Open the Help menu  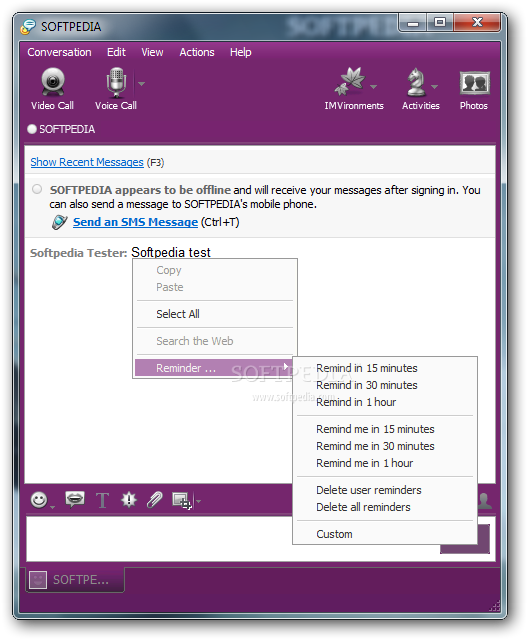tap(240, 52)
